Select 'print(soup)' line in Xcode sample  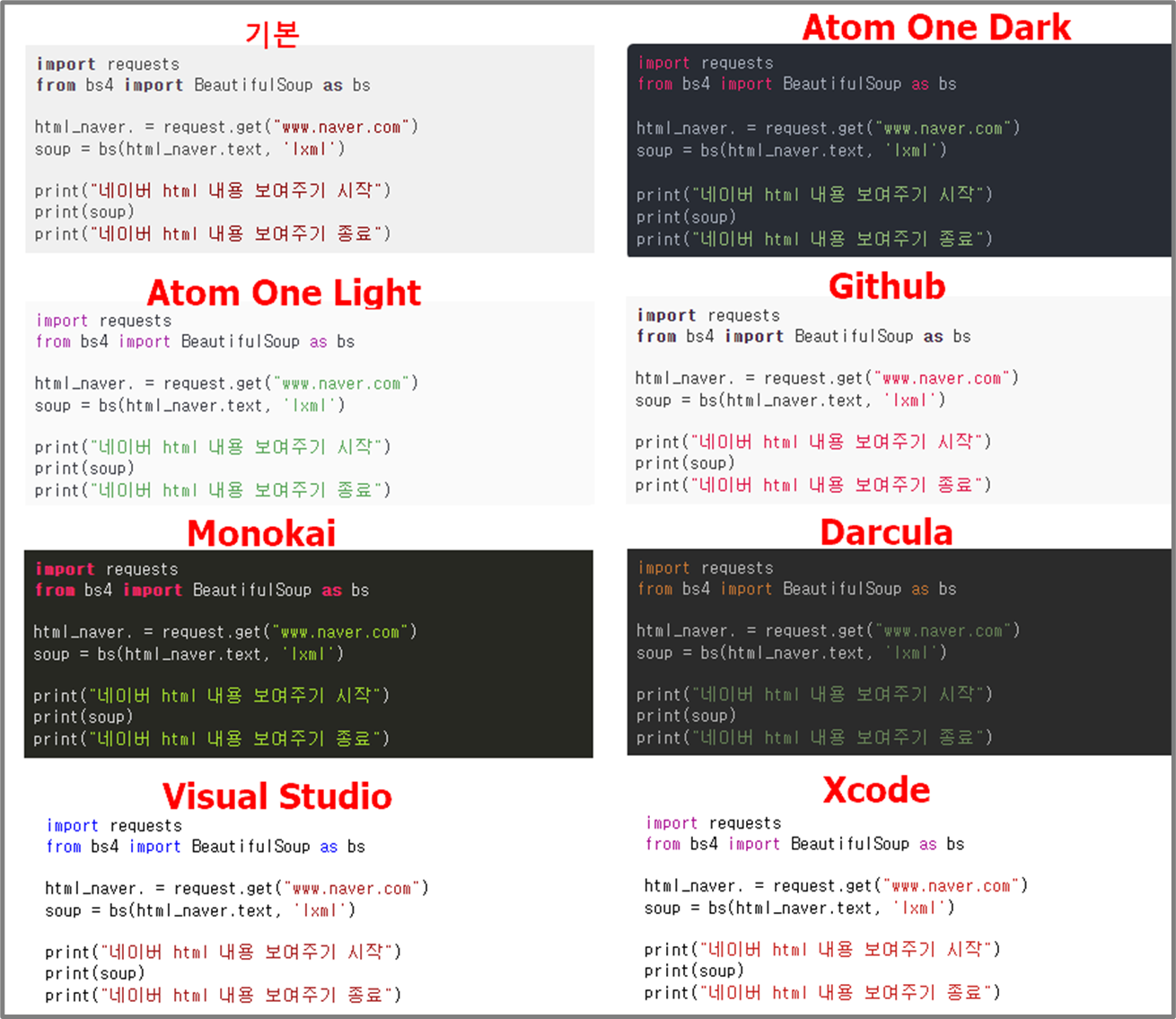695,971
